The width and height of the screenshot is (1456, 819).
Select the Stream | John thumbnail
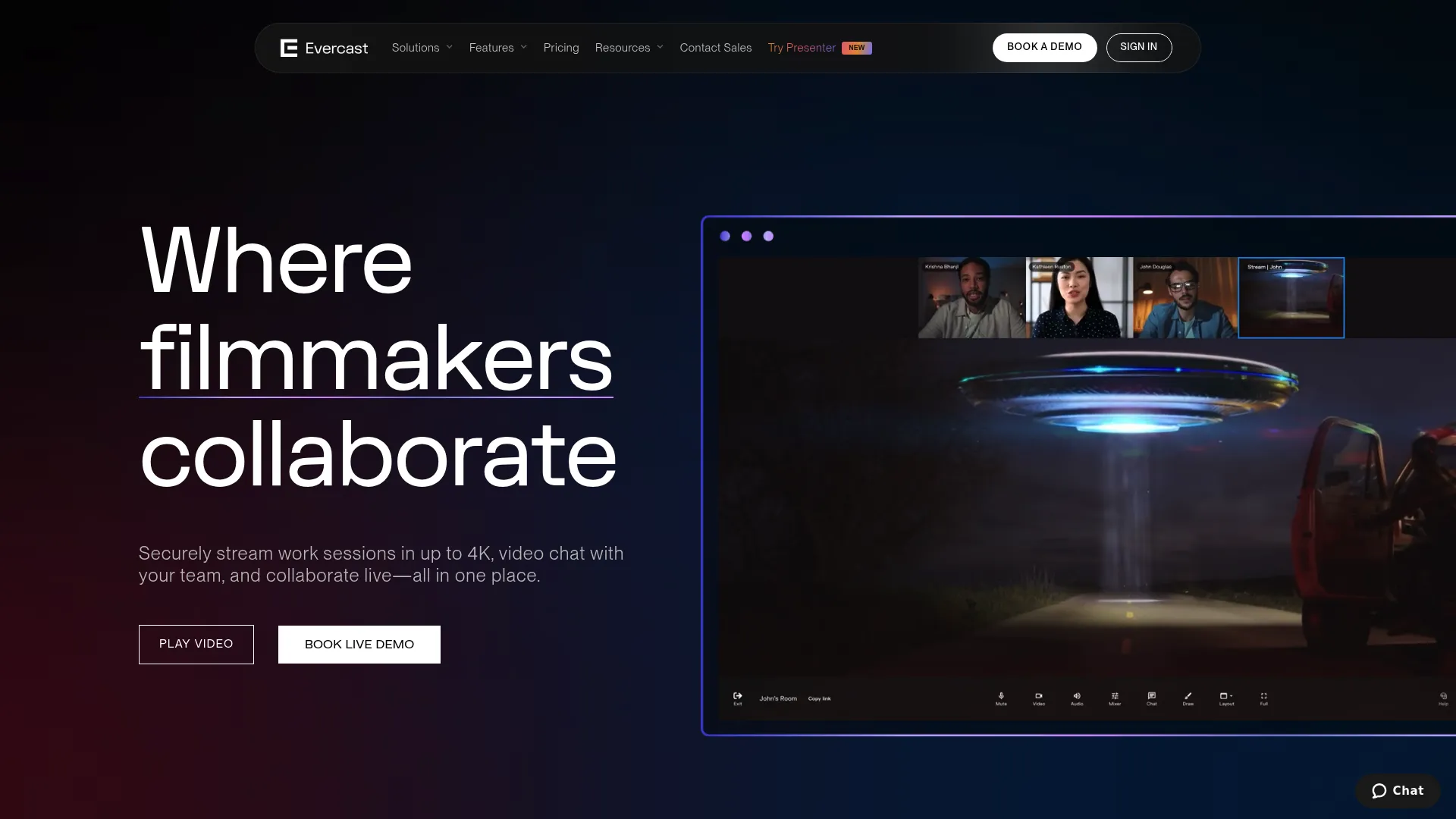click(1291, 297)
